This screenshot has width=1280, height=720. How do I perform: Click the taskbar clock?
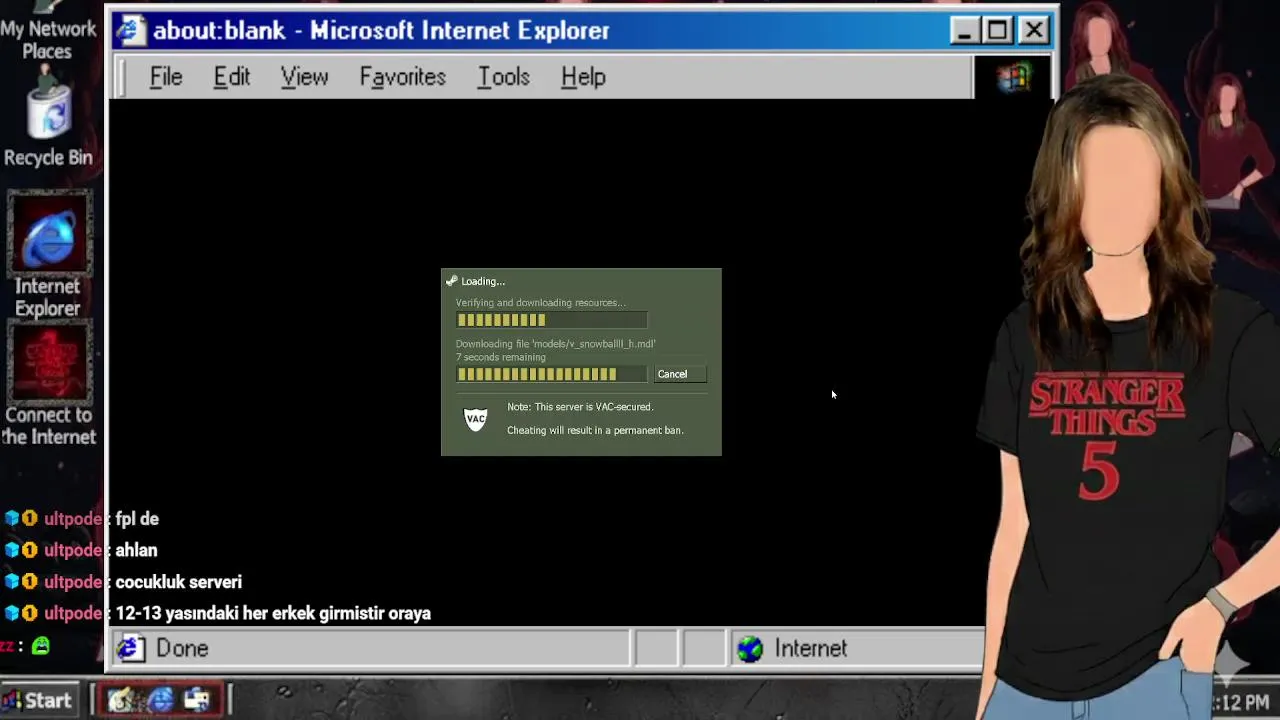[x=1240, y=704]
